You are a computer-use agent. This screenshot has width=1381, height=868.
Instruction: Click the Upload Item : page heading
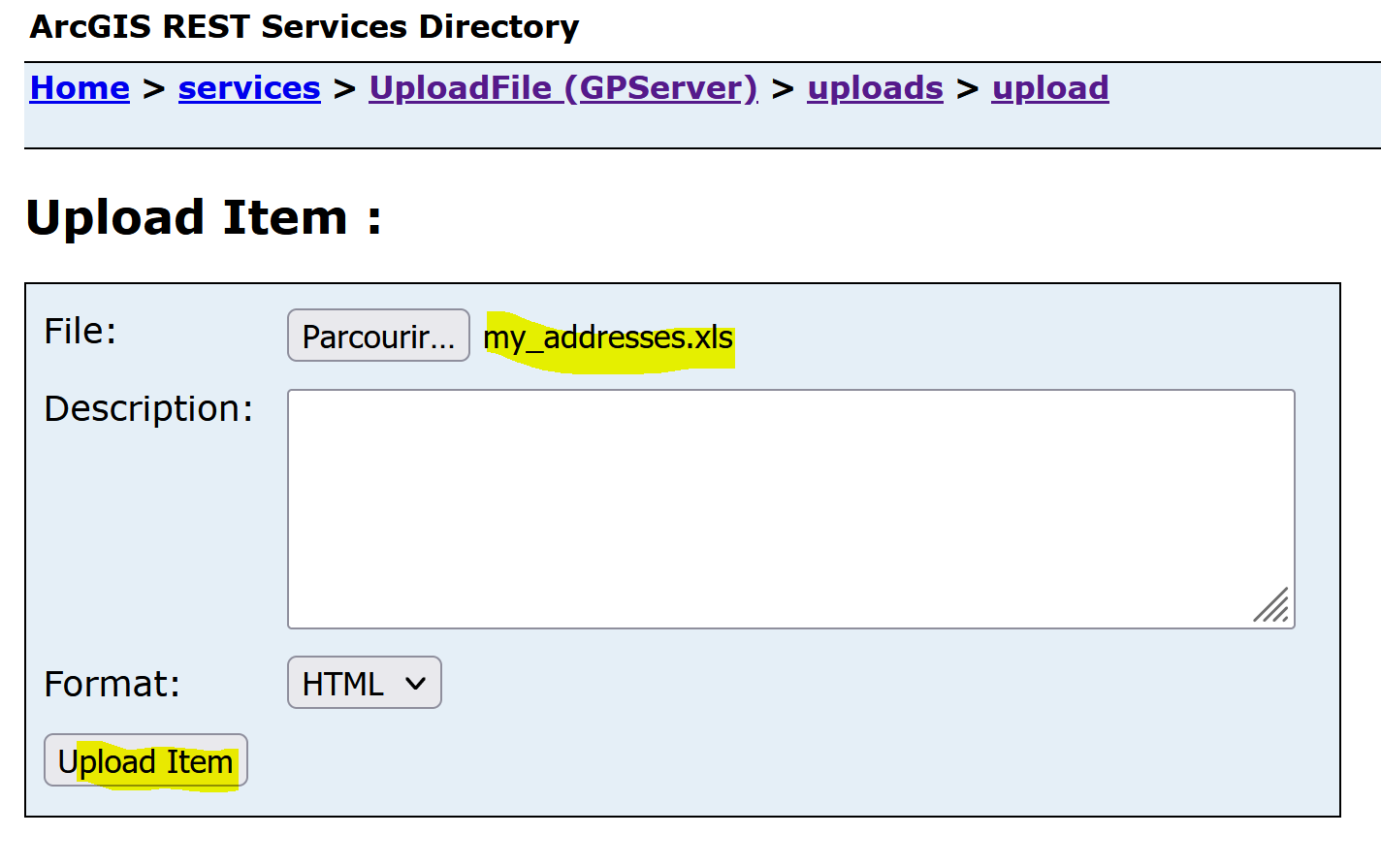(x=204, y=217)
